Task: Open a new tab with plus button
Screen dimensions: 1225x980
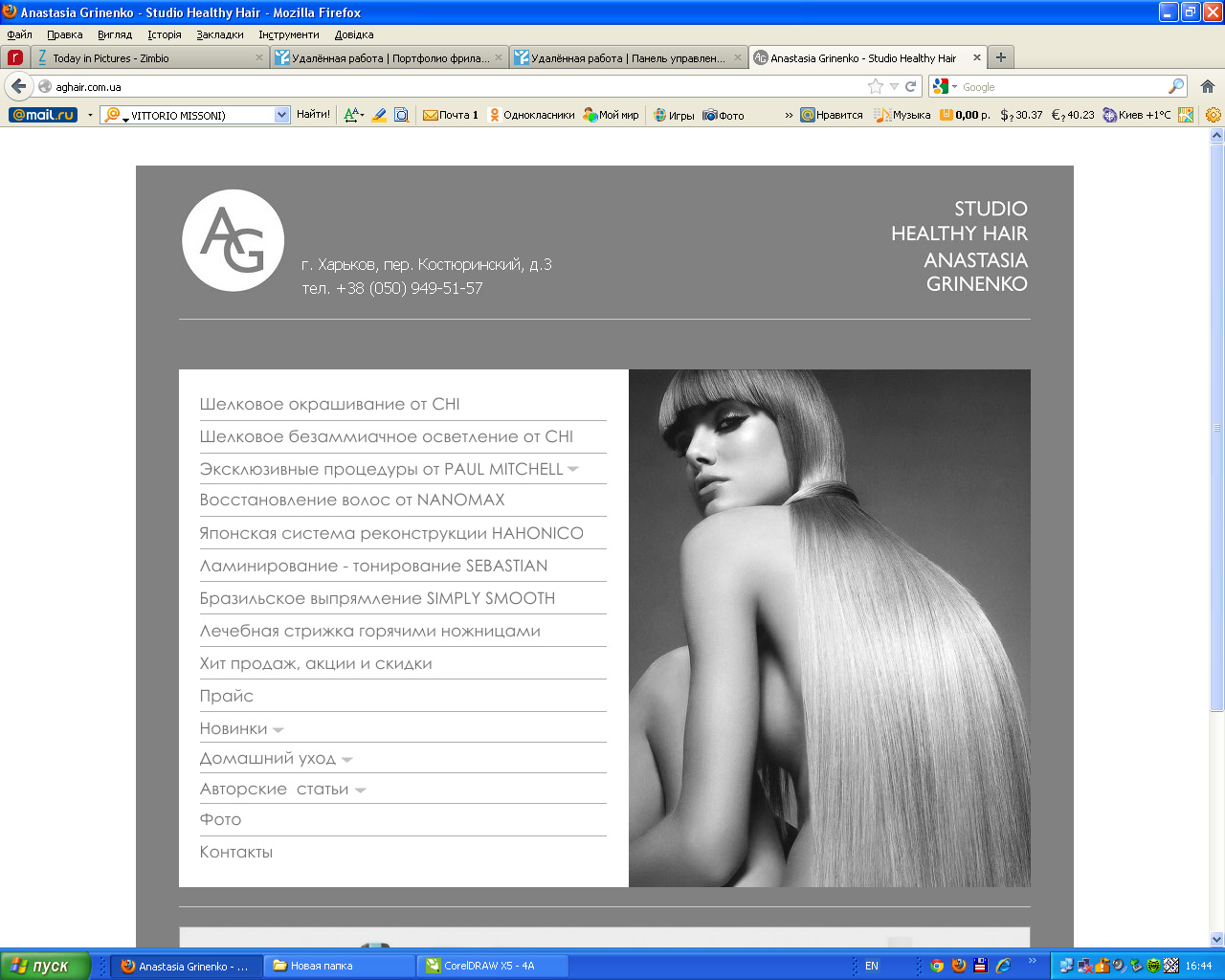Action: pos(1001,57)
